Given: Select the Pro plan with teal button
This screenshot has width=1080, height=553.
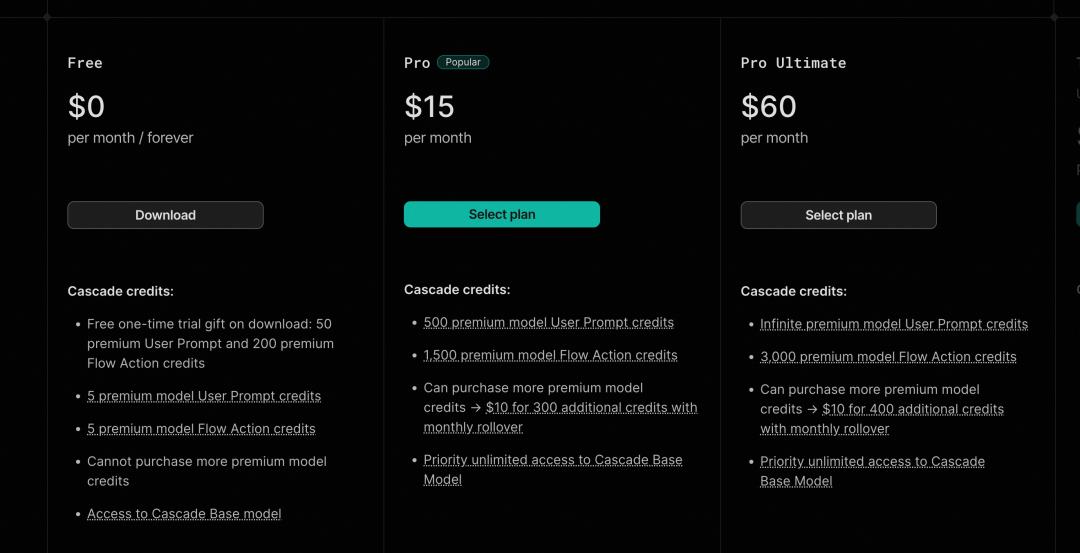Looking at the screenshot, I should [x=501, y=214].
